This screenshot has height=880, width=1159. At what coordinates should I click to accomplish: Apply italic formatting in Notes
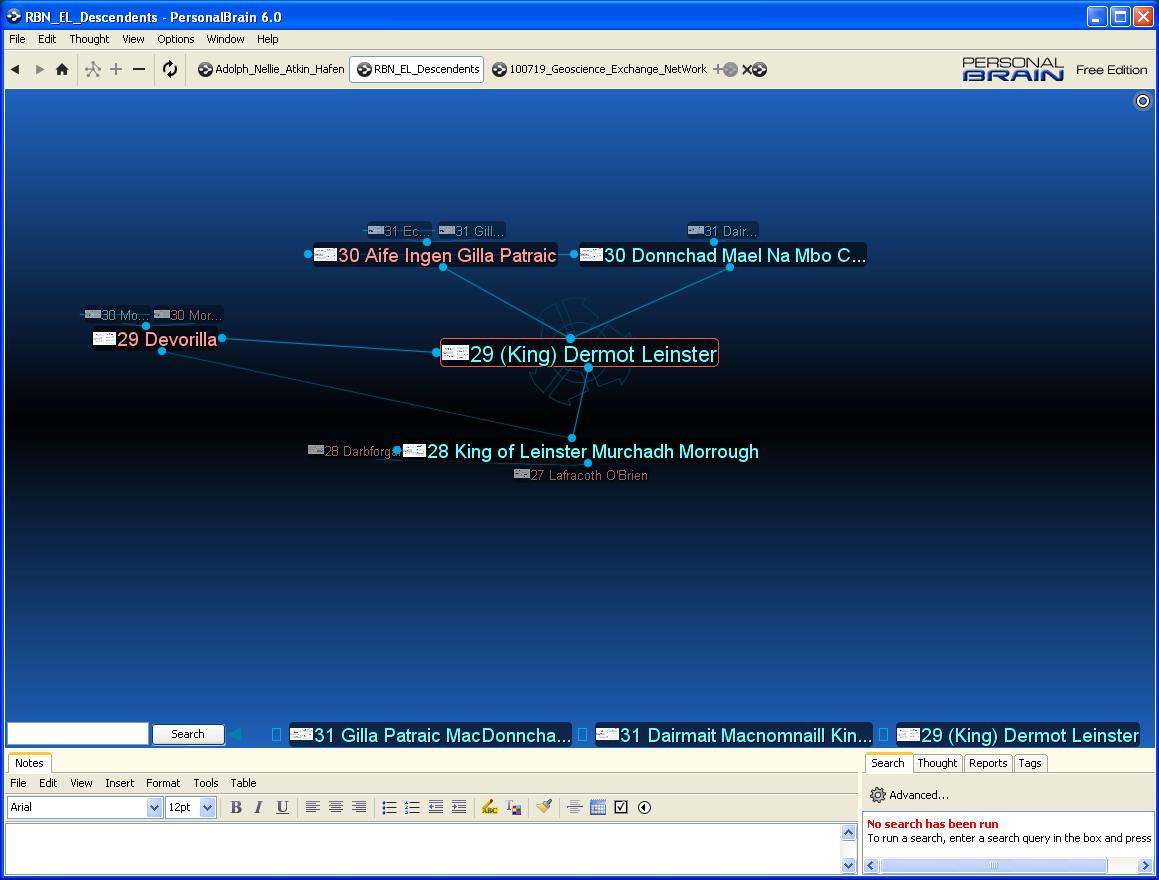click(258, 807)
